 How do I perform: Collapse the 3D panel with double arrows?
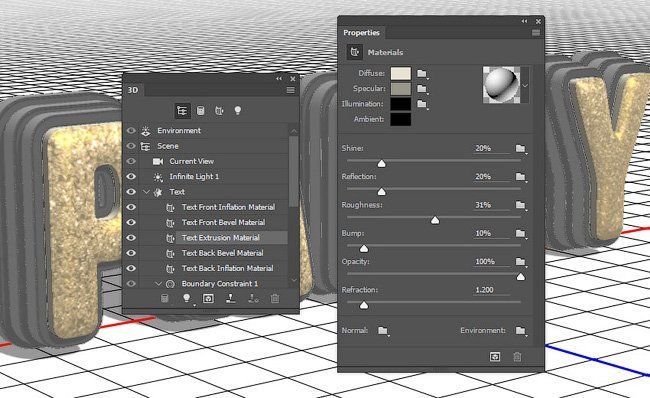pos(279,78)
